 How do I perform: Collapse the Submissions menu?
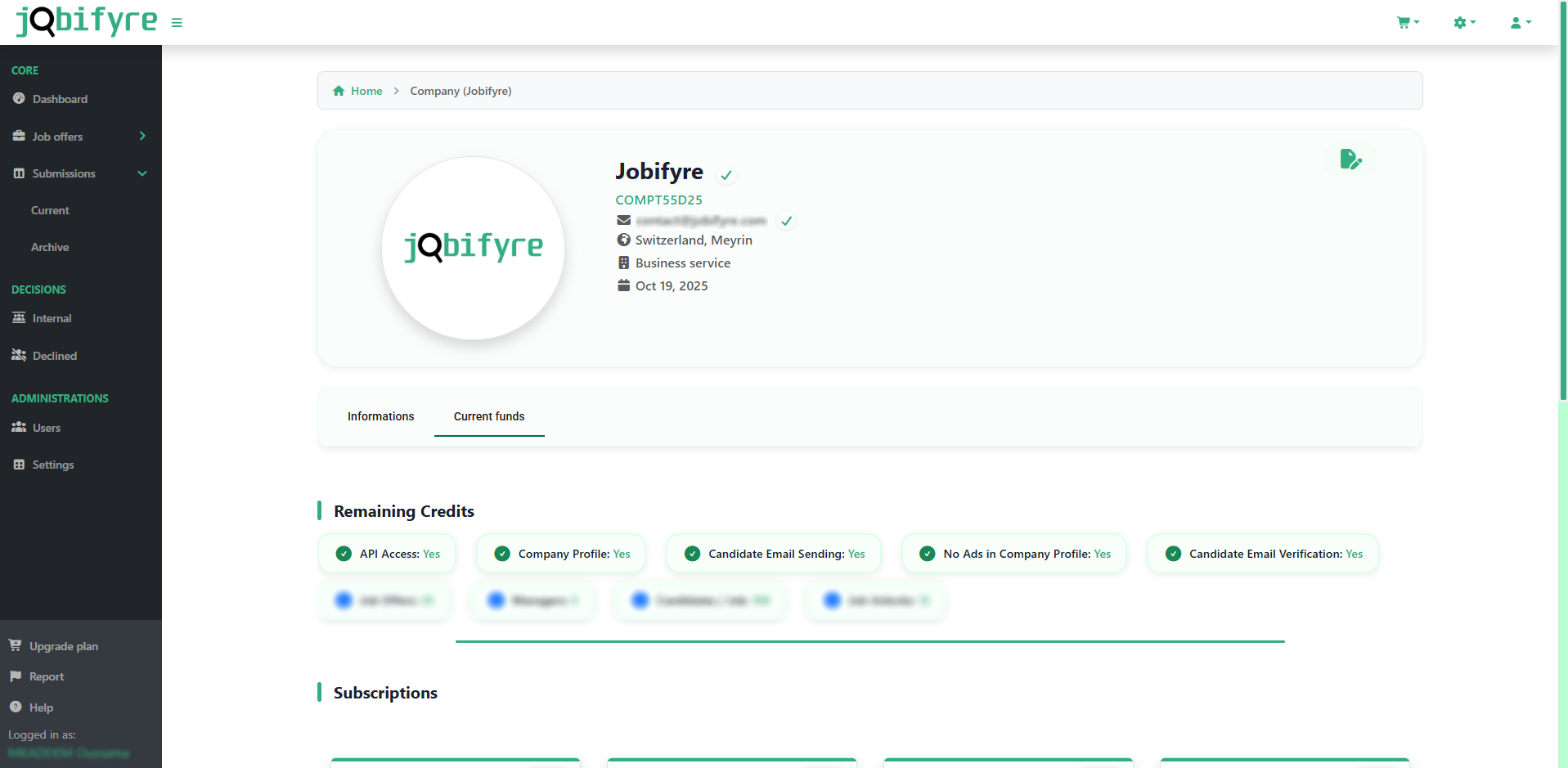pyautogui.click(x=142, y=173)
